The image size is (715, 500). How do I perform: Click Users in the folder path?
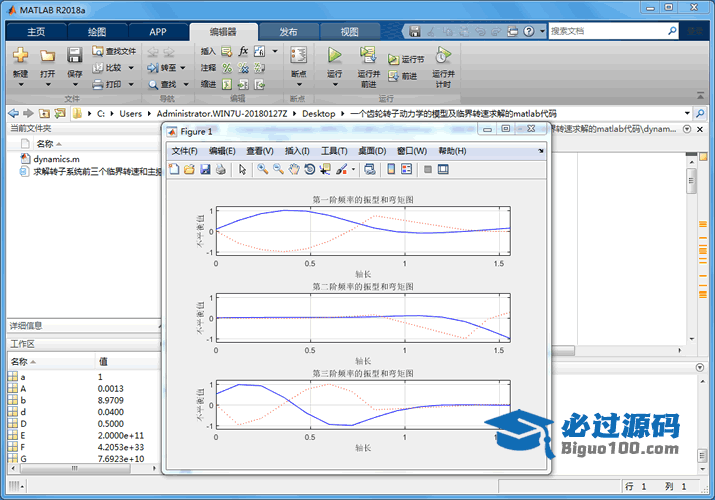click(x=130, y=113)
